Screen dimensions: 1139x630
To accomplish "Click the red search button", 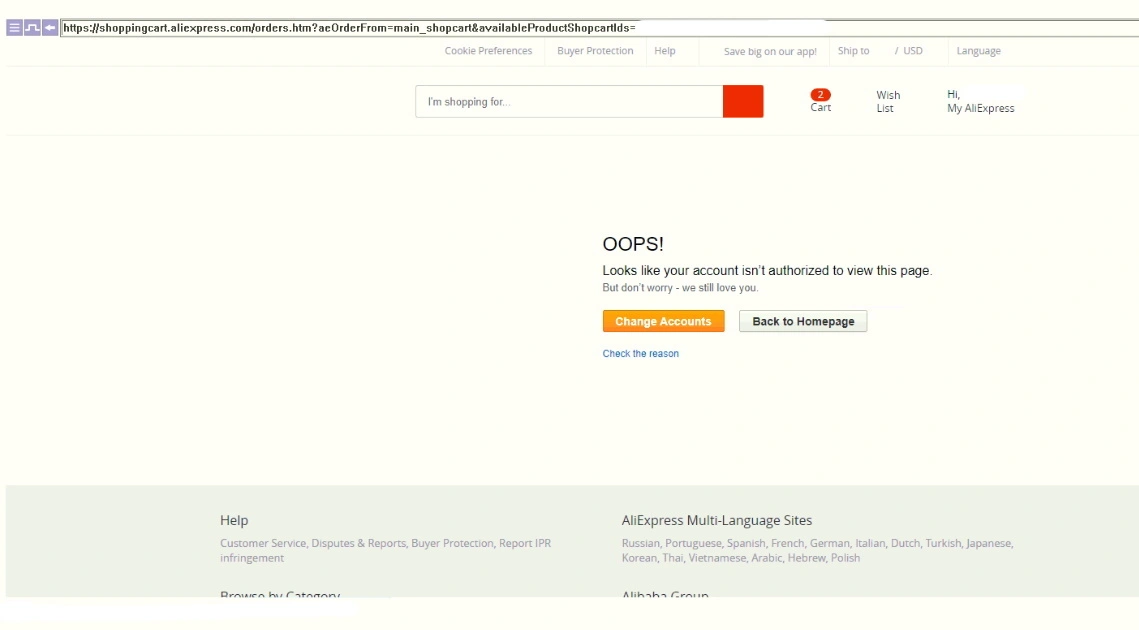I will point(743,102).
